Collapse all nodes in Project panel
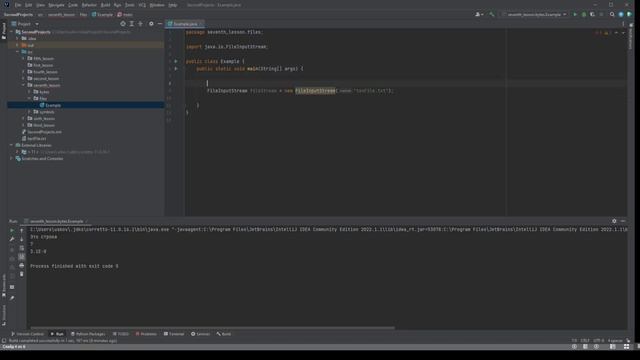Viewport: 640px width, 360px height. [x=140, y=24]
